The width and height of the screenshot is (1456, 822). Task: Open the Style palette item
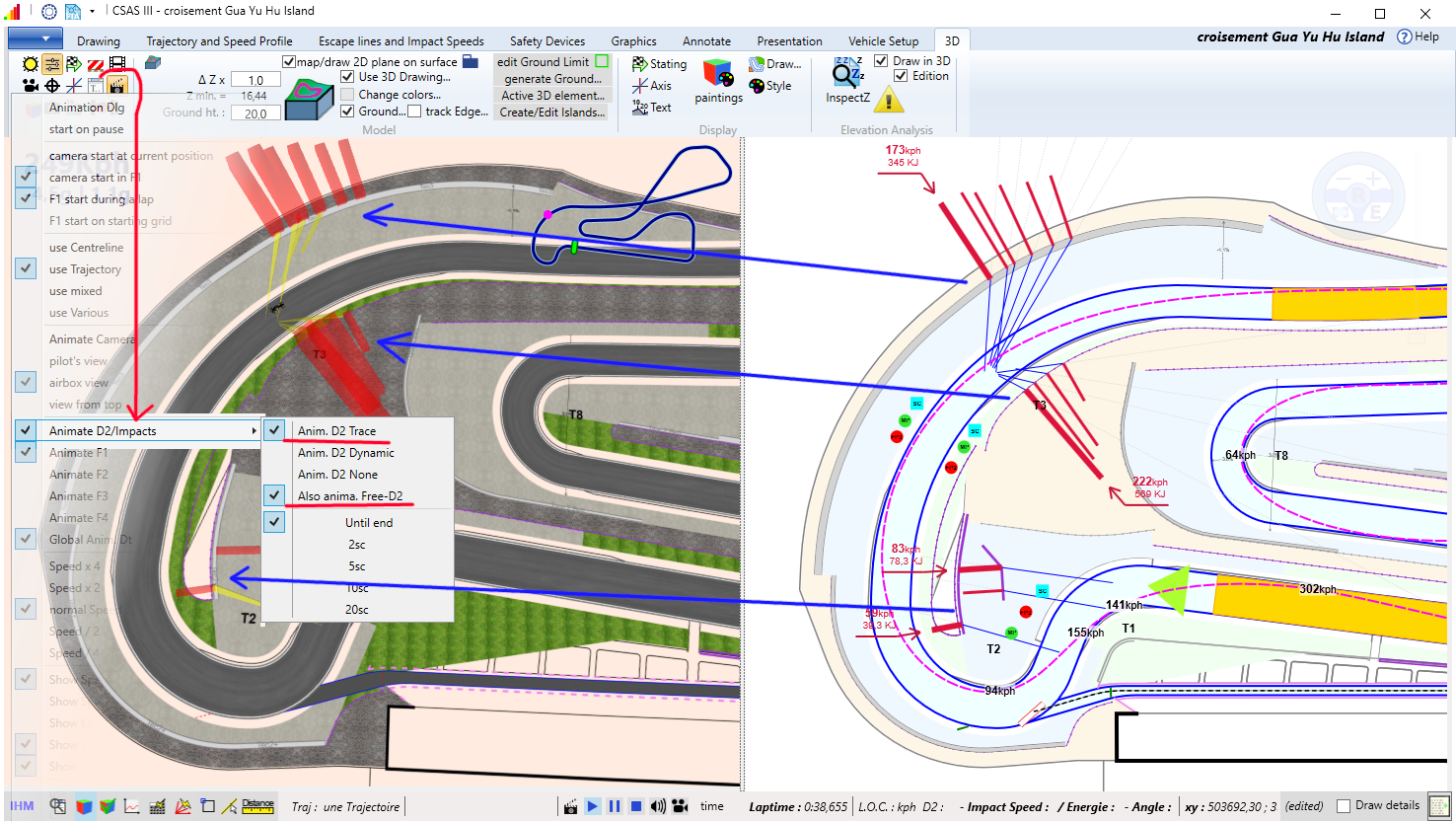(770, 86)
